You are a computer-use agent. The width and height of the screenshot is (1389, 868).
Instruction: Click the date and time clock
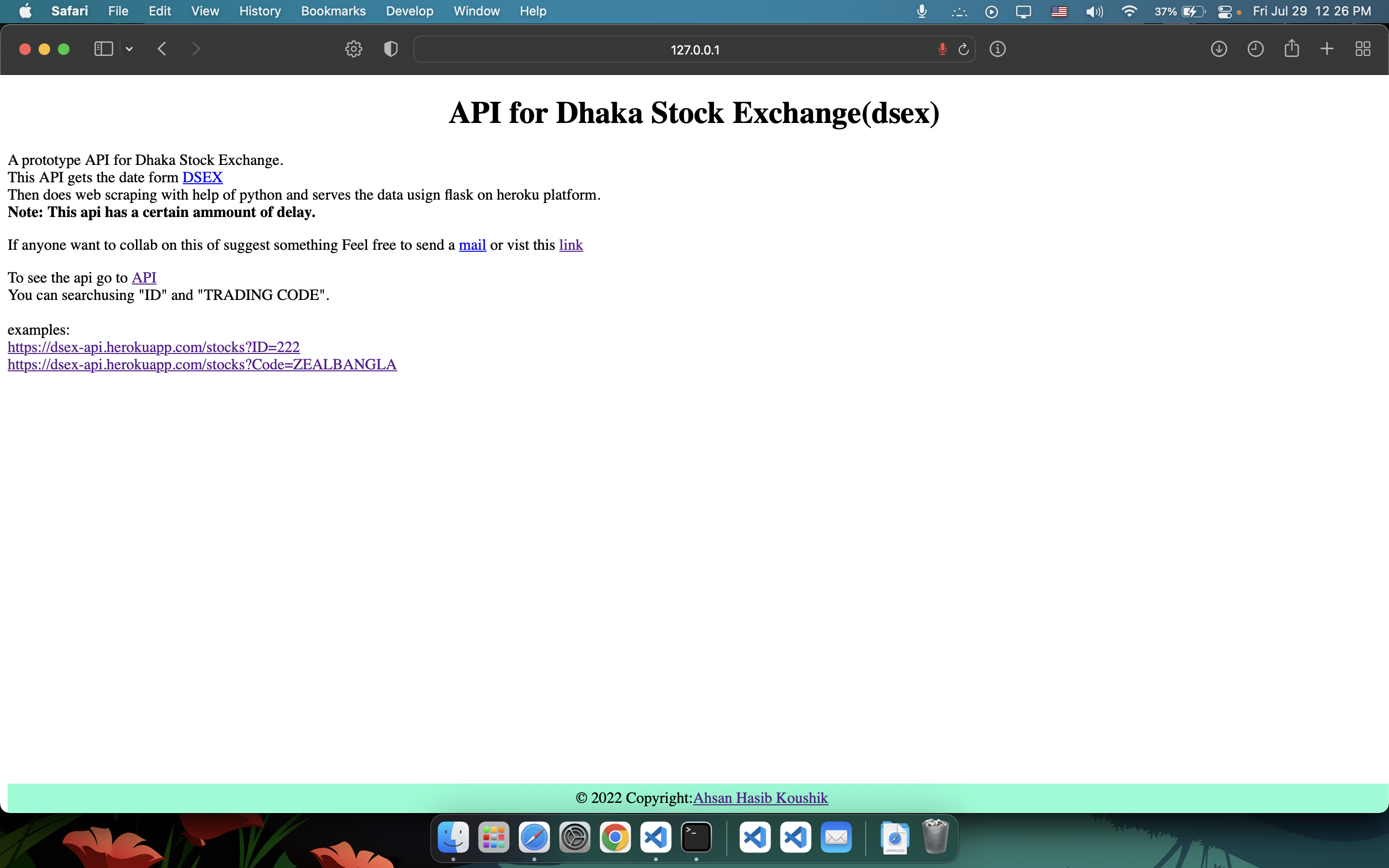[x=1311, y=12]
